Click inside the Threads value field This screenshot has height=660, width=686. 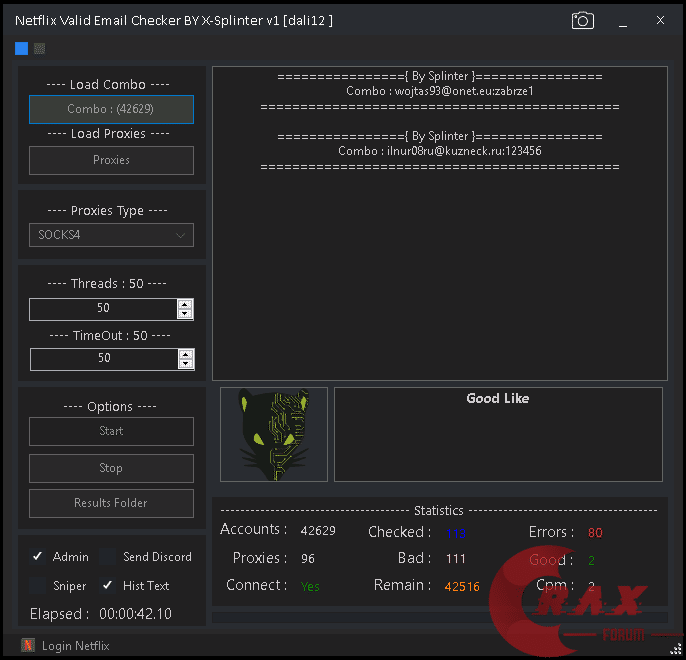[103, 309]
